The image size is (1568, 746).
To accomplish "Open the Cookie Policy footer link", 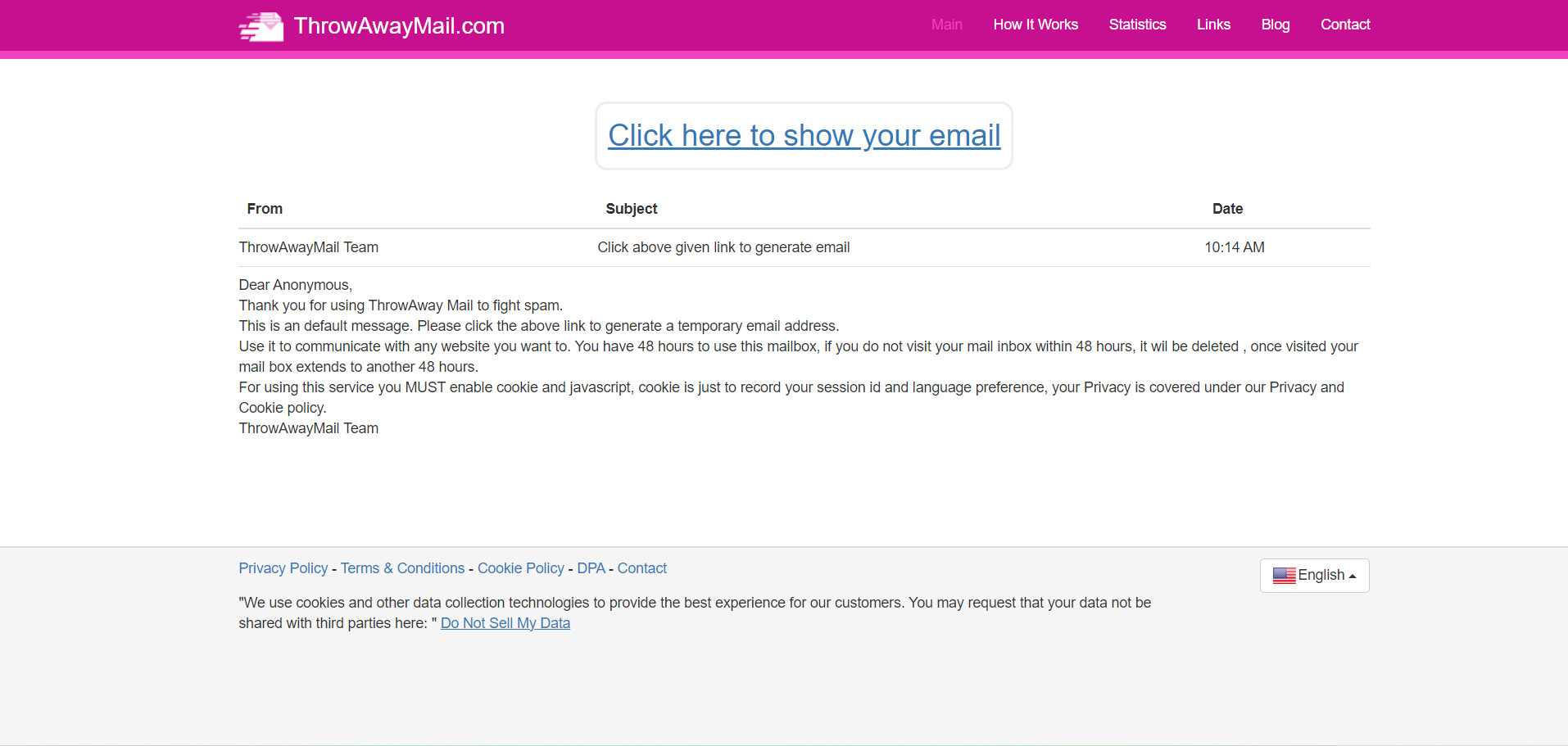I will coord(521,568).
